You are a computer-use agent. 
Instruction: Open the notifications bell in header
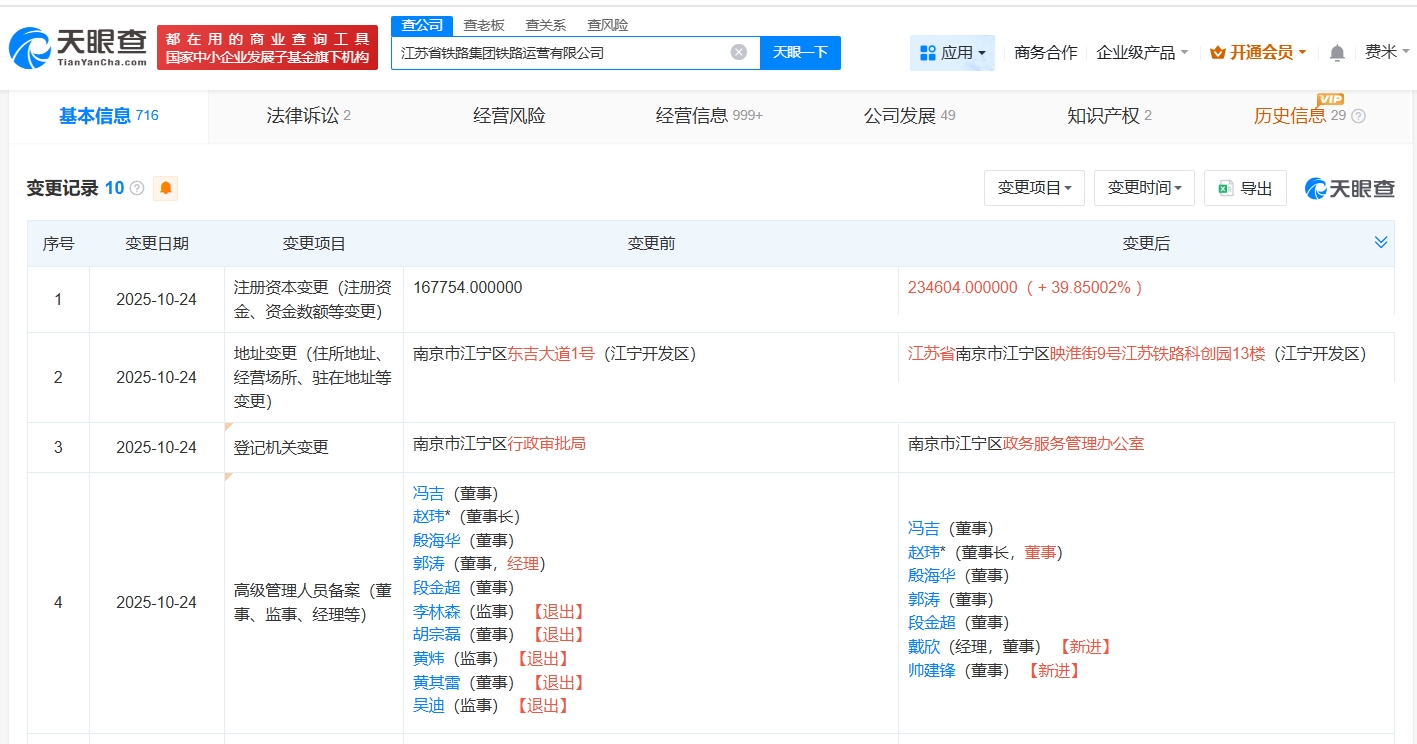(x=1337, y=53)
